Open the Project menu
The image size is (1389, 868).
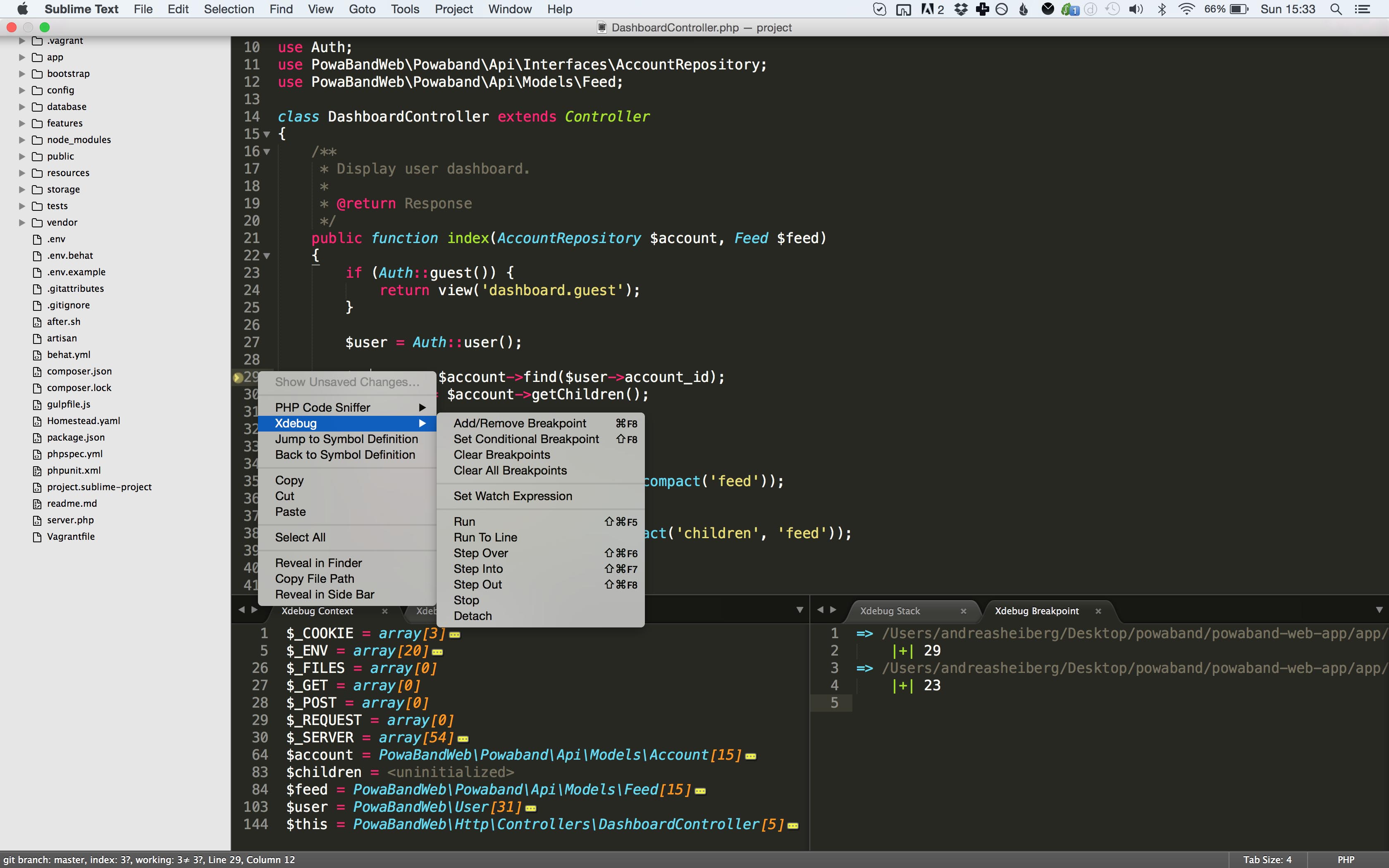click(453, 9)
